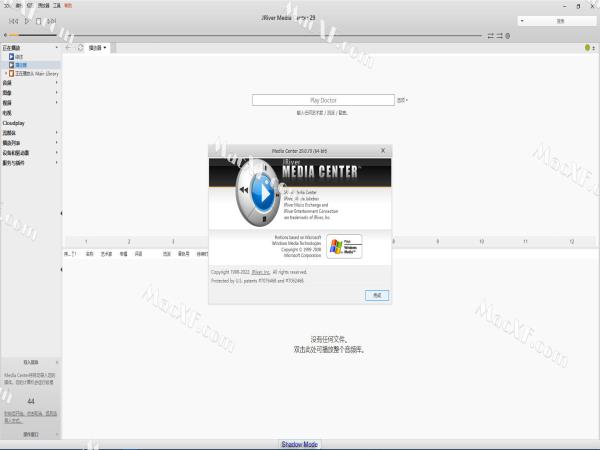This screenshot has width=600, height=450.
Task: Open the Main Library item in tree
Action: [34, 73]
